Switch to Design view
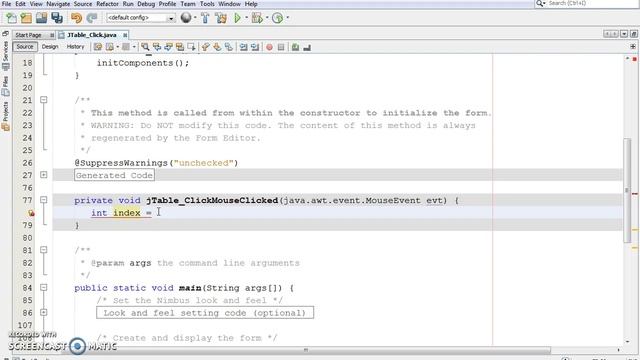Image resolution: width=640 pixels, height=360 pixels. (x=50, y=47)
